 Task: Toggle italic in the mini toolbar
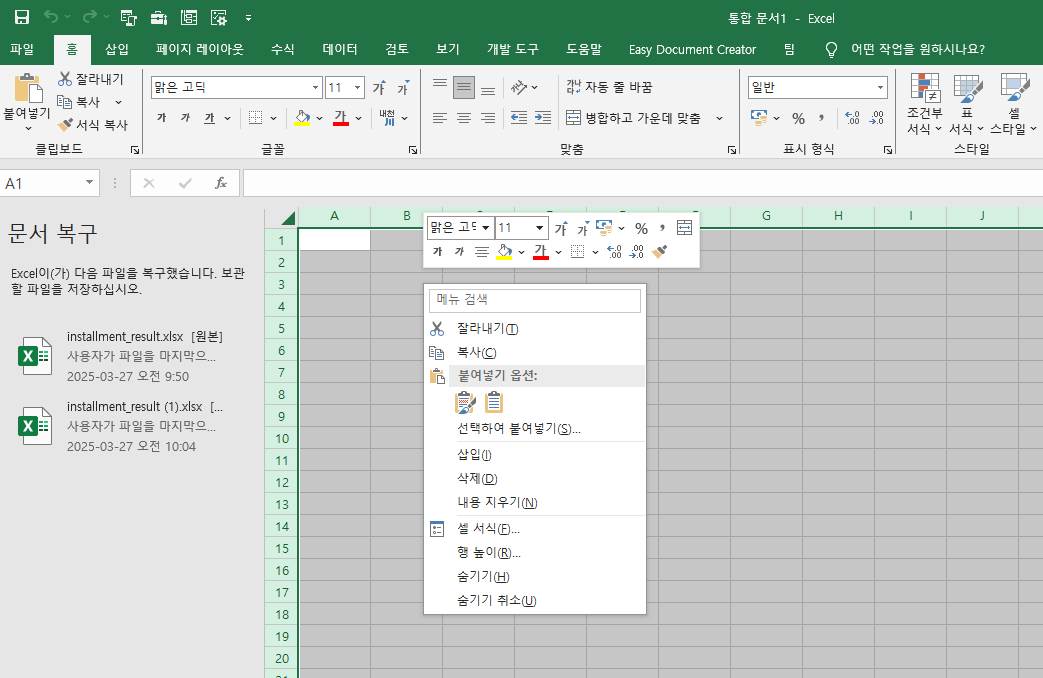pyautogui.click(x=459, y=252)
